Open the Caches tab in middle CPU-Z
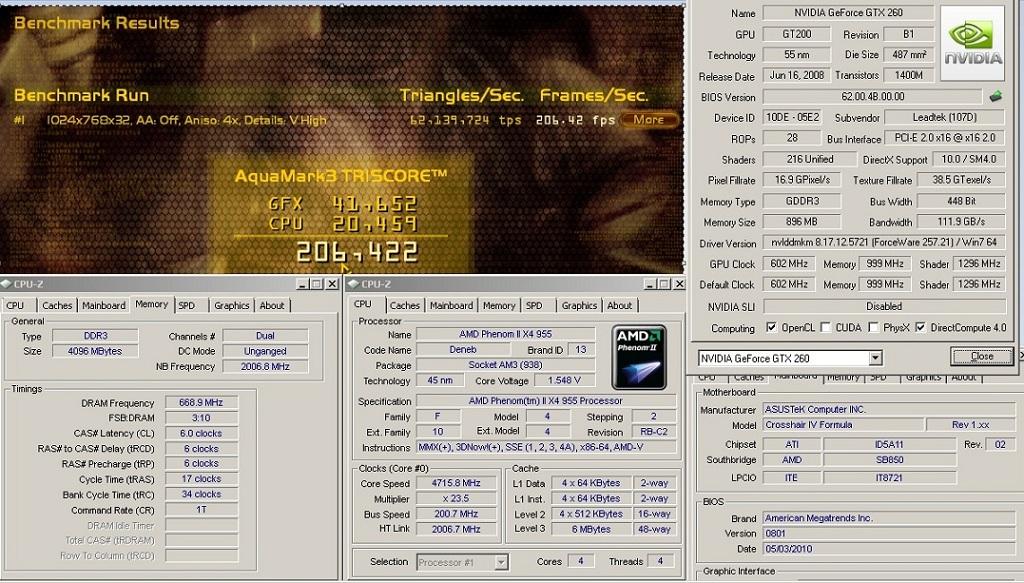The height and width of the screenshot is (583, 1024). (x=404, y=305)
